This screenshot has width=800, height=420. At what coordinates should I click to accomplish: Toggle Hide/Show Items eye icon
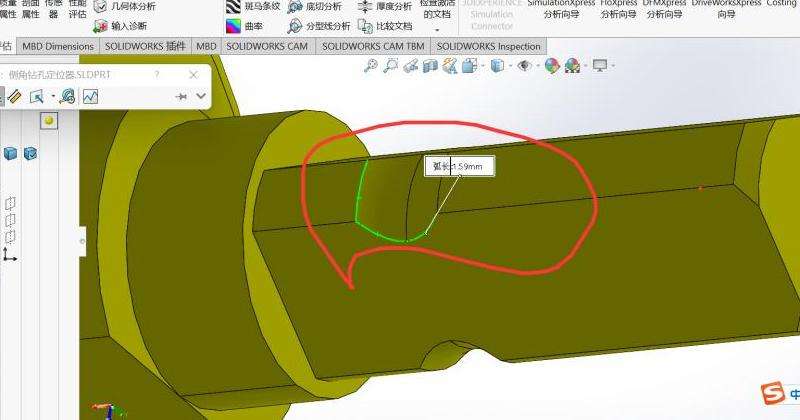tap(522, 66)
